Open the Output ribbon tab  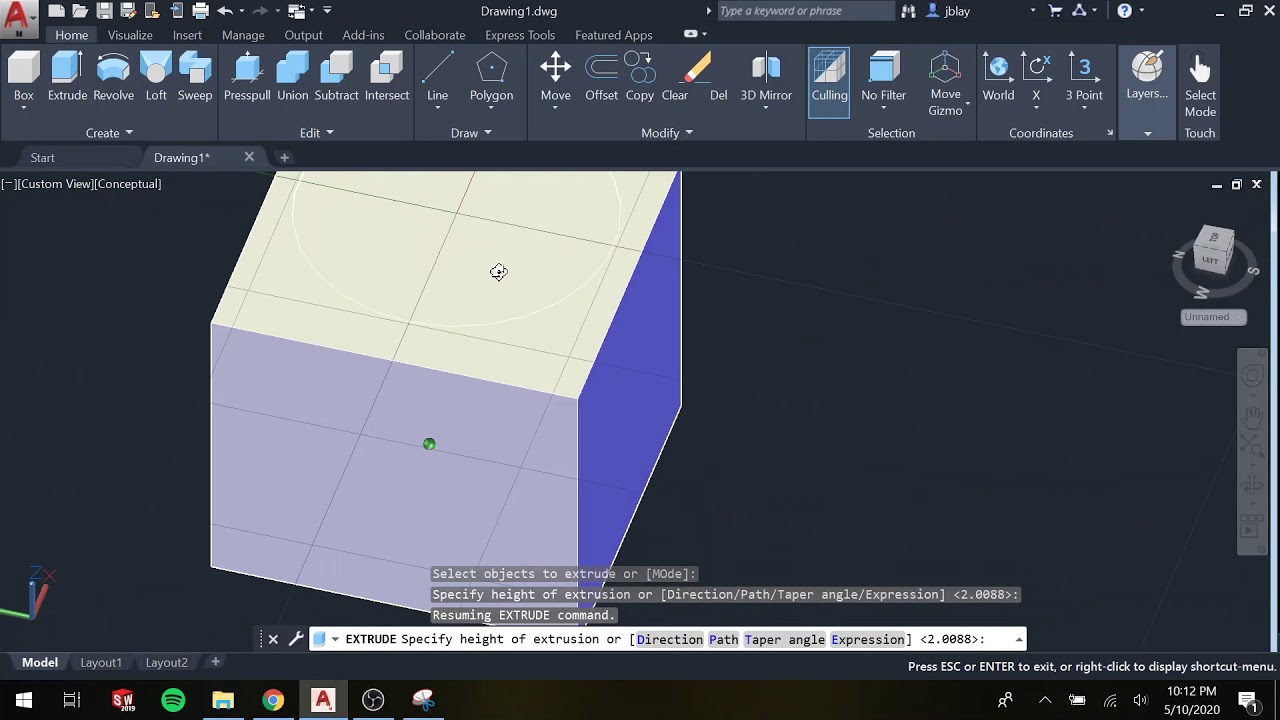[x=303, y=35]
